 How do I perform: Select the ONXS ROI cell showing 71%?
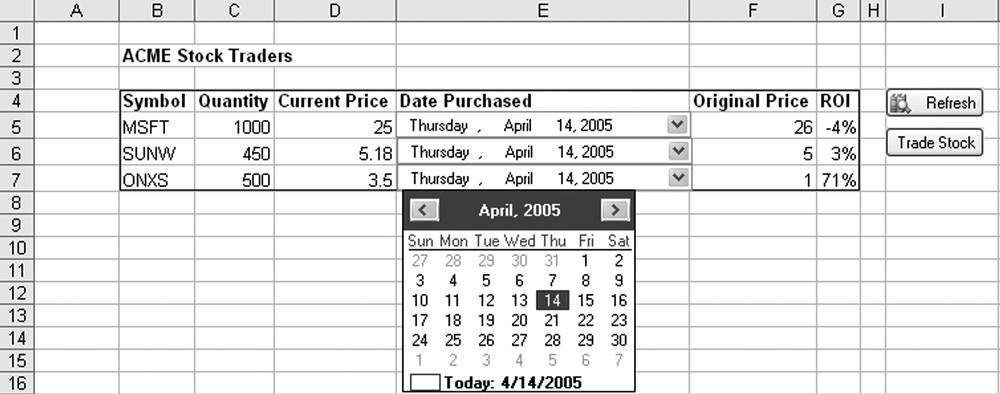(x=838, y=180)
